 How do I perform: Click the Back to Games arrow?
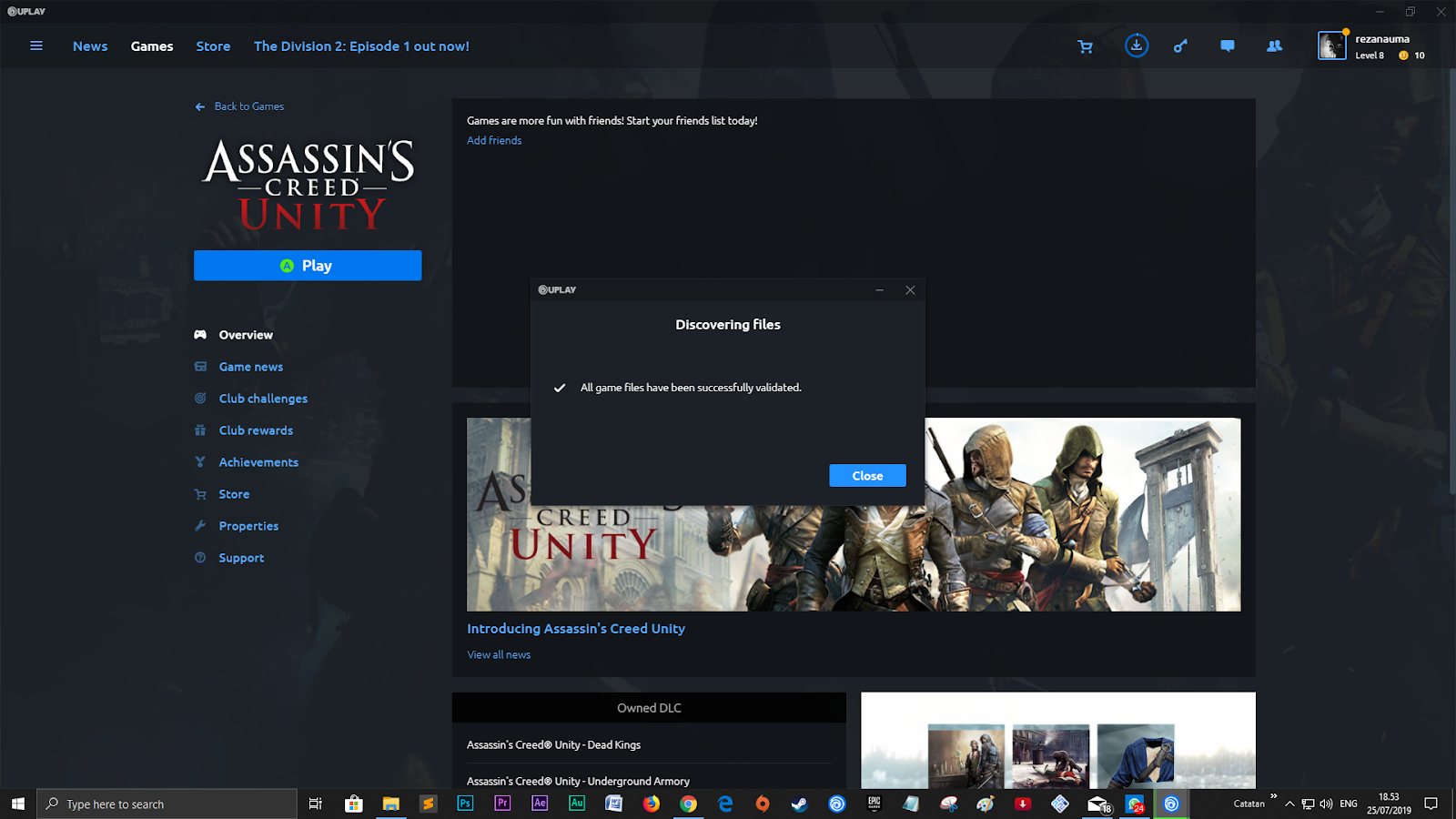[200, 106]
